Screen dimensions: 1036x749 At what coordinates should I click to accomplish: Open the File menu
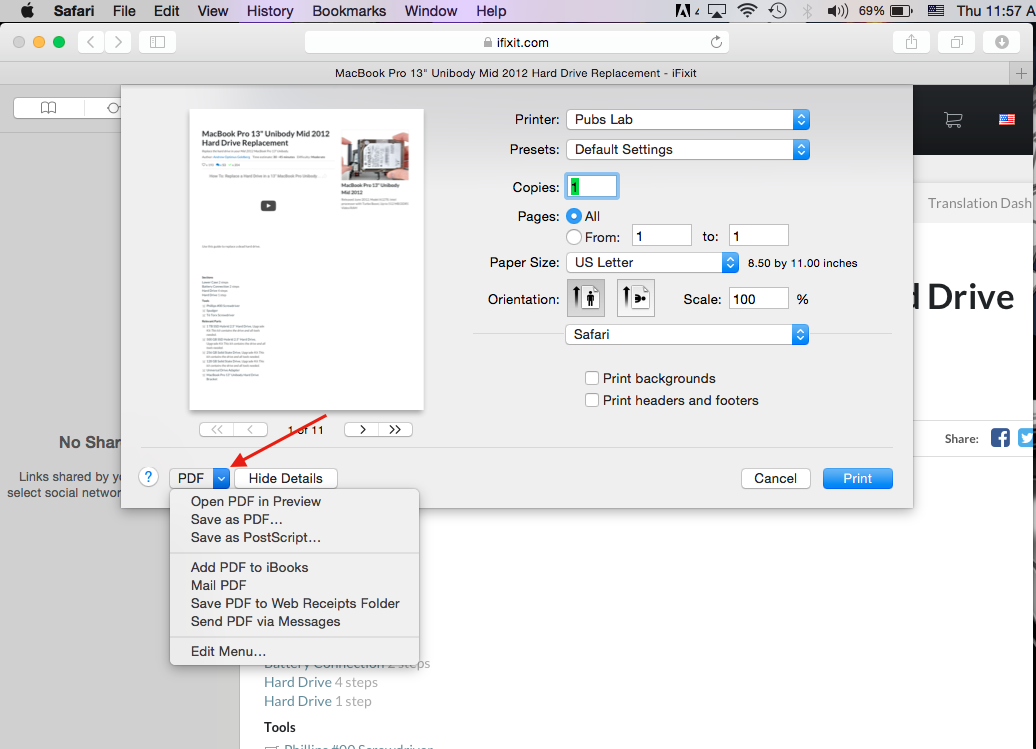click(124, 11)
